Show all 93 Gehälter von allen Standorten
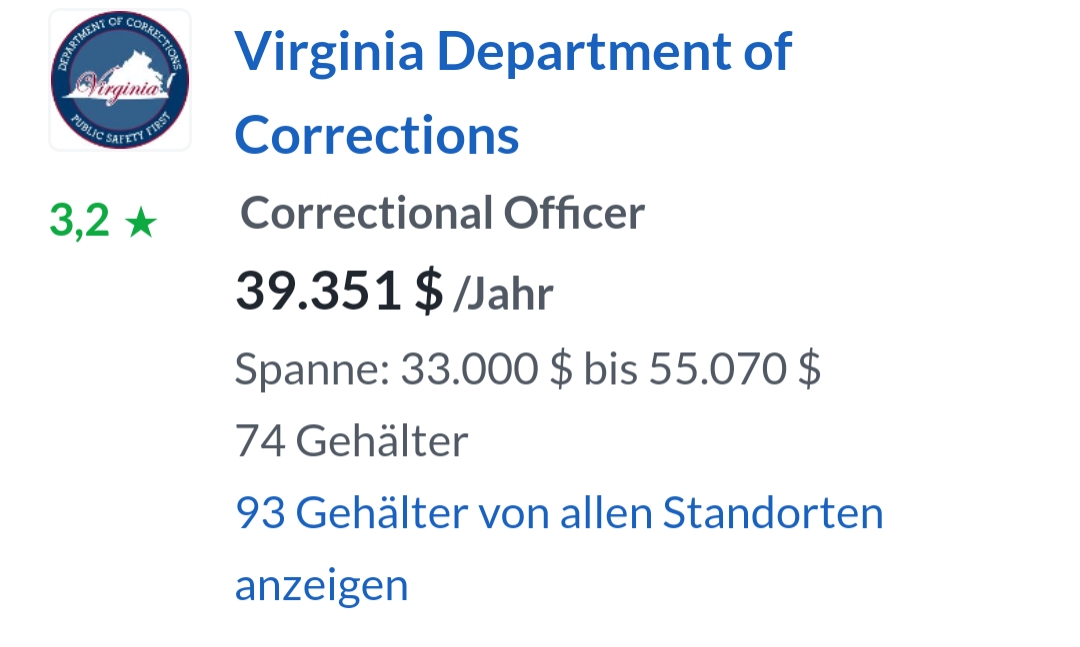Image resolution: width=1080 pixels, height=647 pixels. (559, 548)
